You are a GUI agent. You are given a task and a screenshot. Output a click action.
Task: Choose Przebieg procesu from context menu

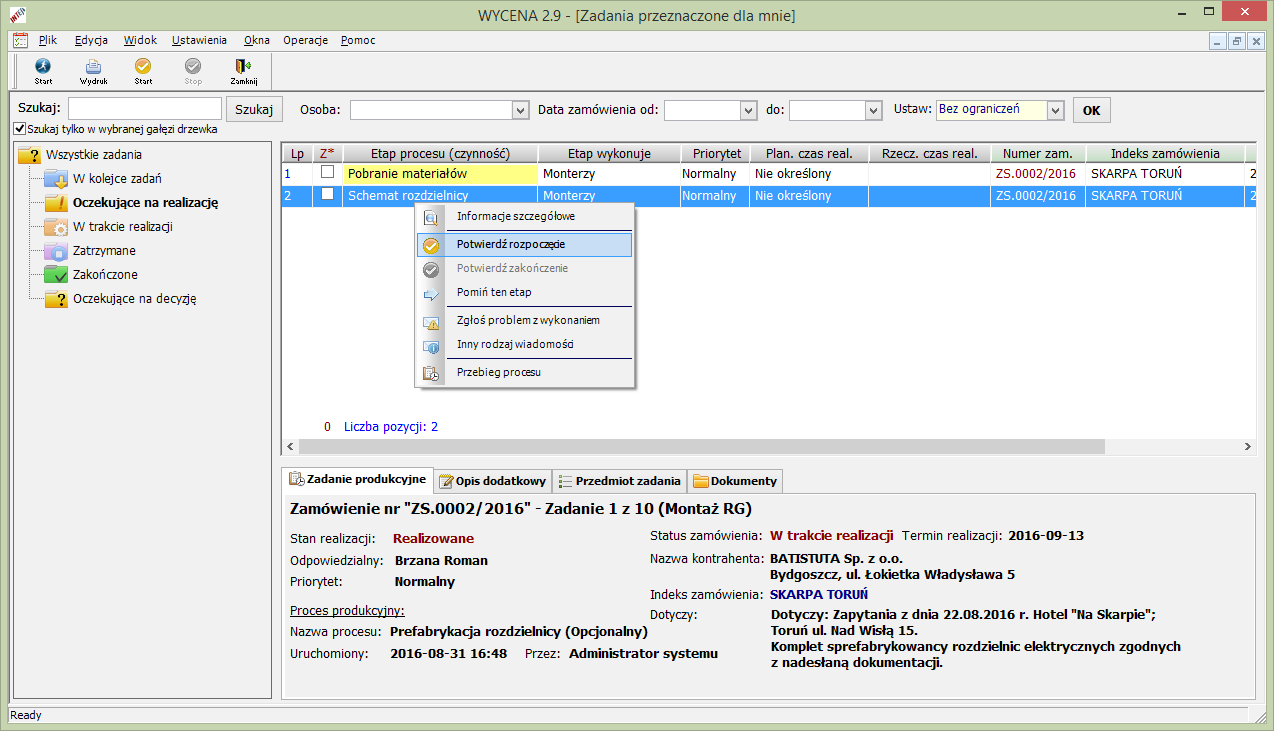[x=525, y=372]
